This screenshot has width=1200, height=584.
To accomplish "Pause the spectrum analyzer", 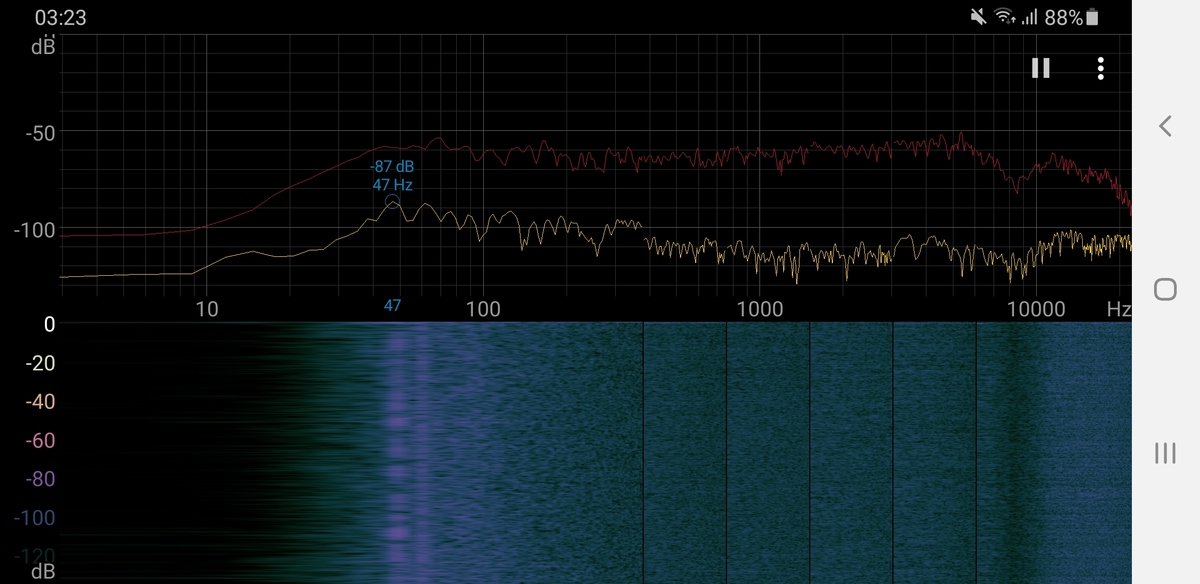I will pos(1041,68).
